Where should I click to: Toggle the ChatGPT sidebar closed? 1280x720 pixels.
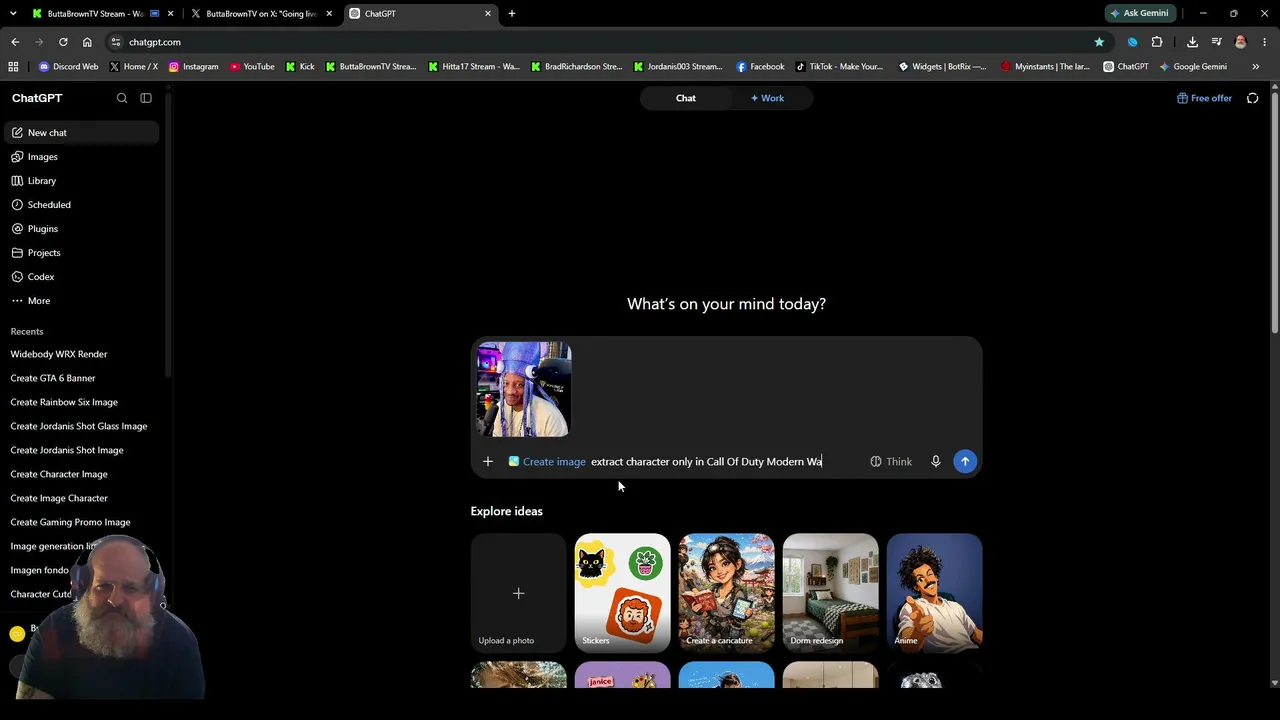(146, 98)
